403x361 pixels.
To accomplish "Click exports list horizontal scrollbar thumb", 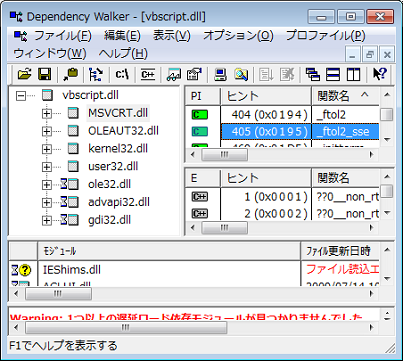I will [225, 228].
